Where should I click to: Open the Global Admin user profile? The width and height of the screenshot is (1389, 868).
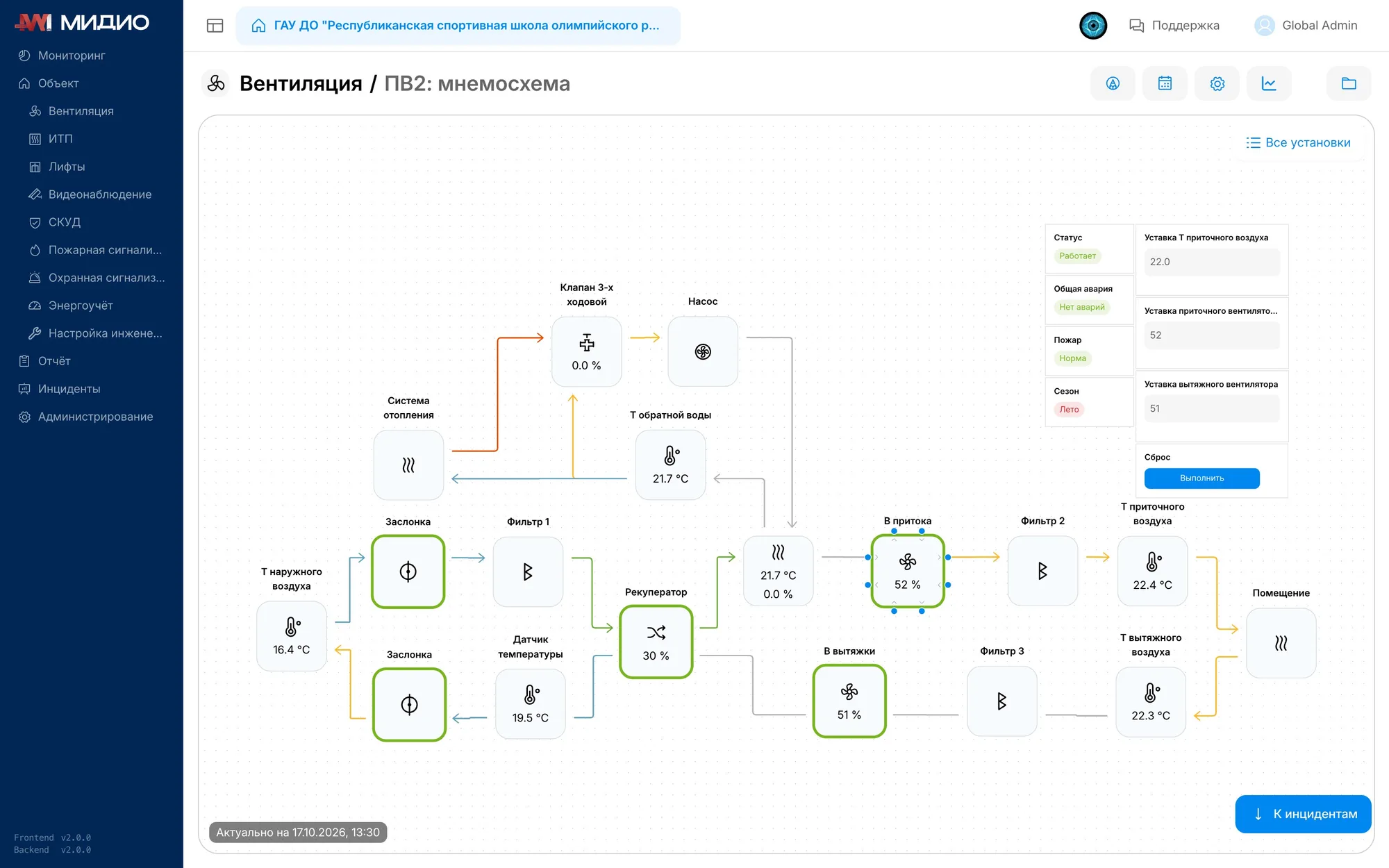pos(1306,26)
